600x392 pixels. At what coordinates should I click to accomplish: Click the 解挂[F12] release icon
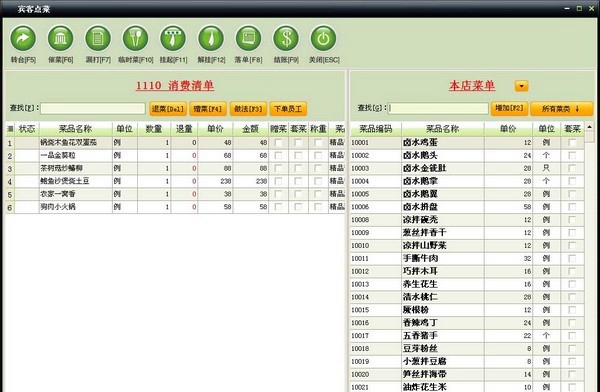click(x=211, y=38)
